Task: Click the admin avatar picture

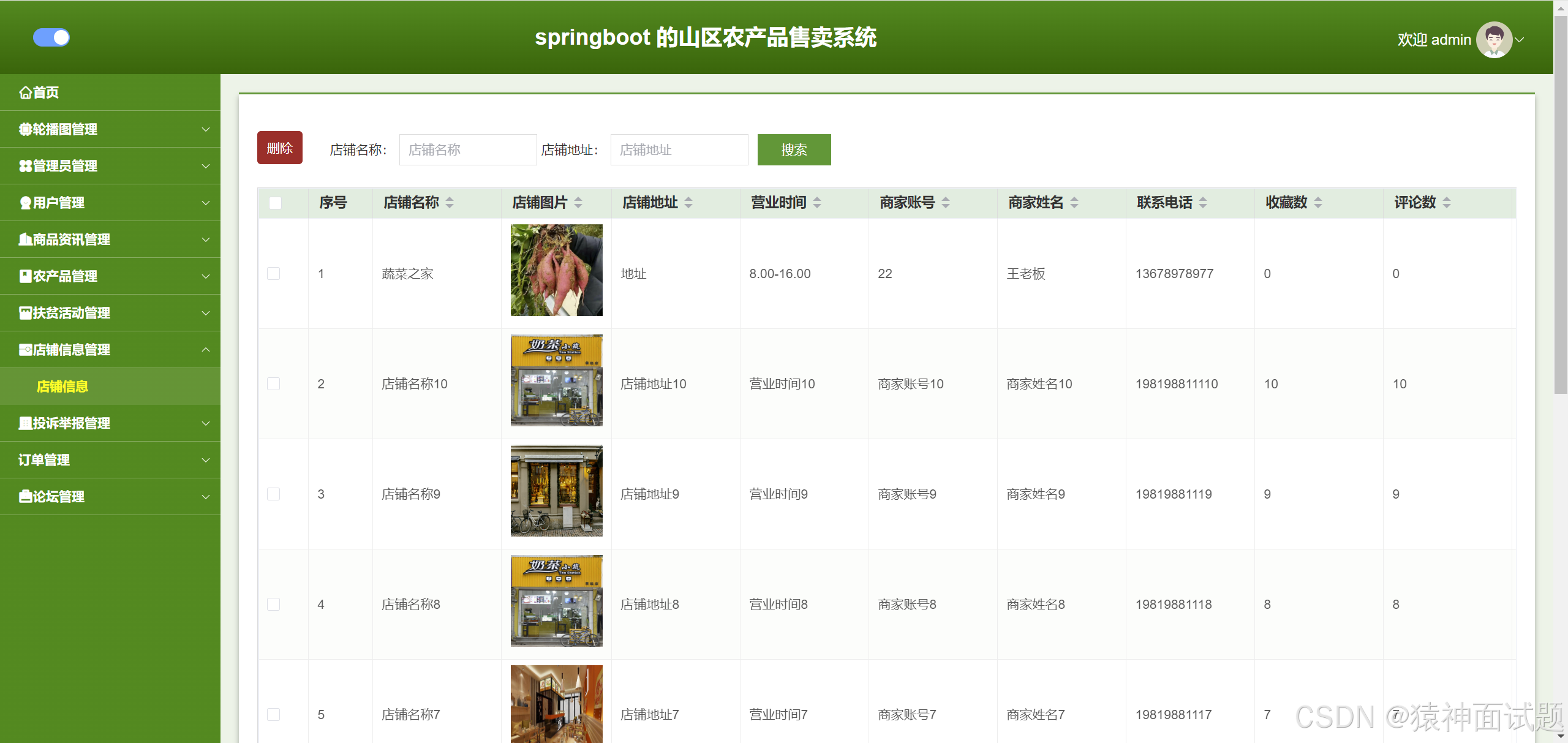Action: point(1494,40)
